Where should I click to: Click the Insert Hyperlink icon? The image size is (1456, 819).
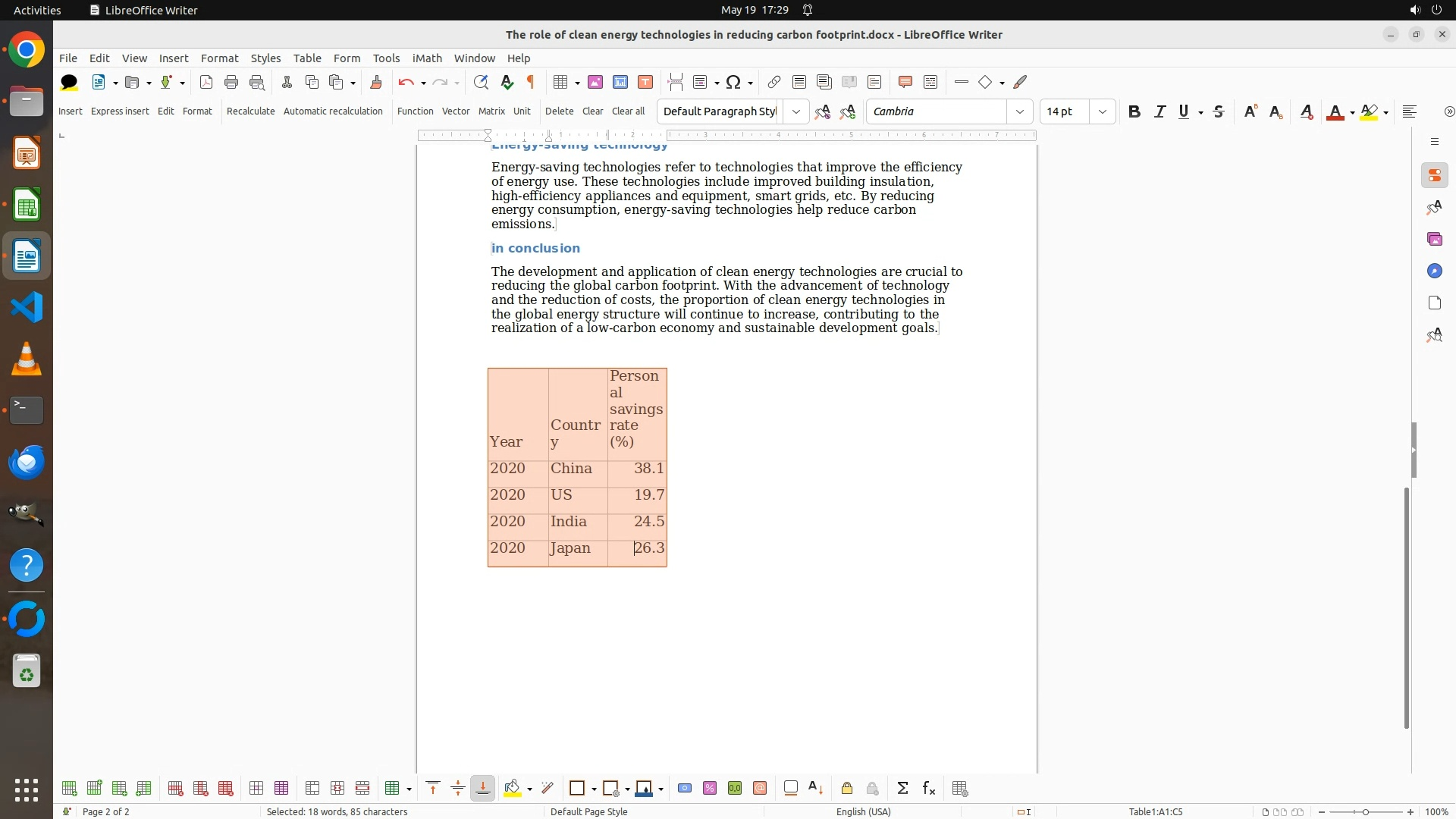click(773, 82)
